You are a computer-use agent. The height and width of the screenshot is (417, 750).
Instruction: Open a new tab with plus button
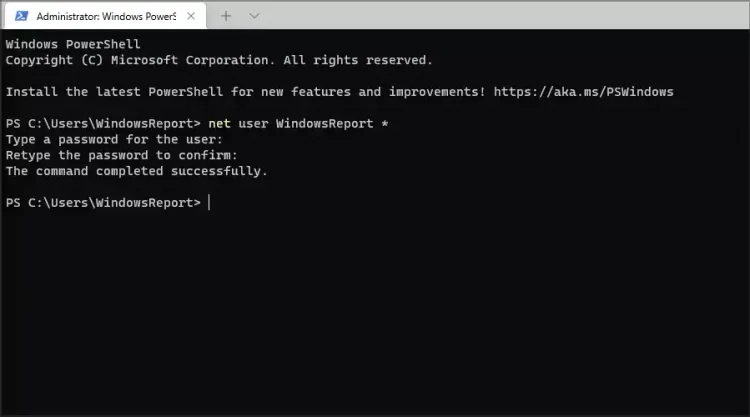point(226,16)
